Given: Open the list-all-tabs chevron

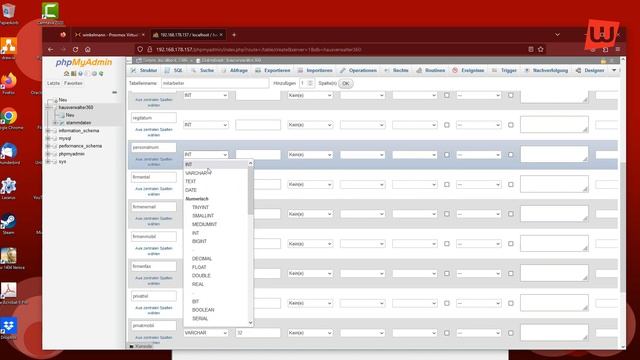Looking at the screenshot, I should point(558,35).
